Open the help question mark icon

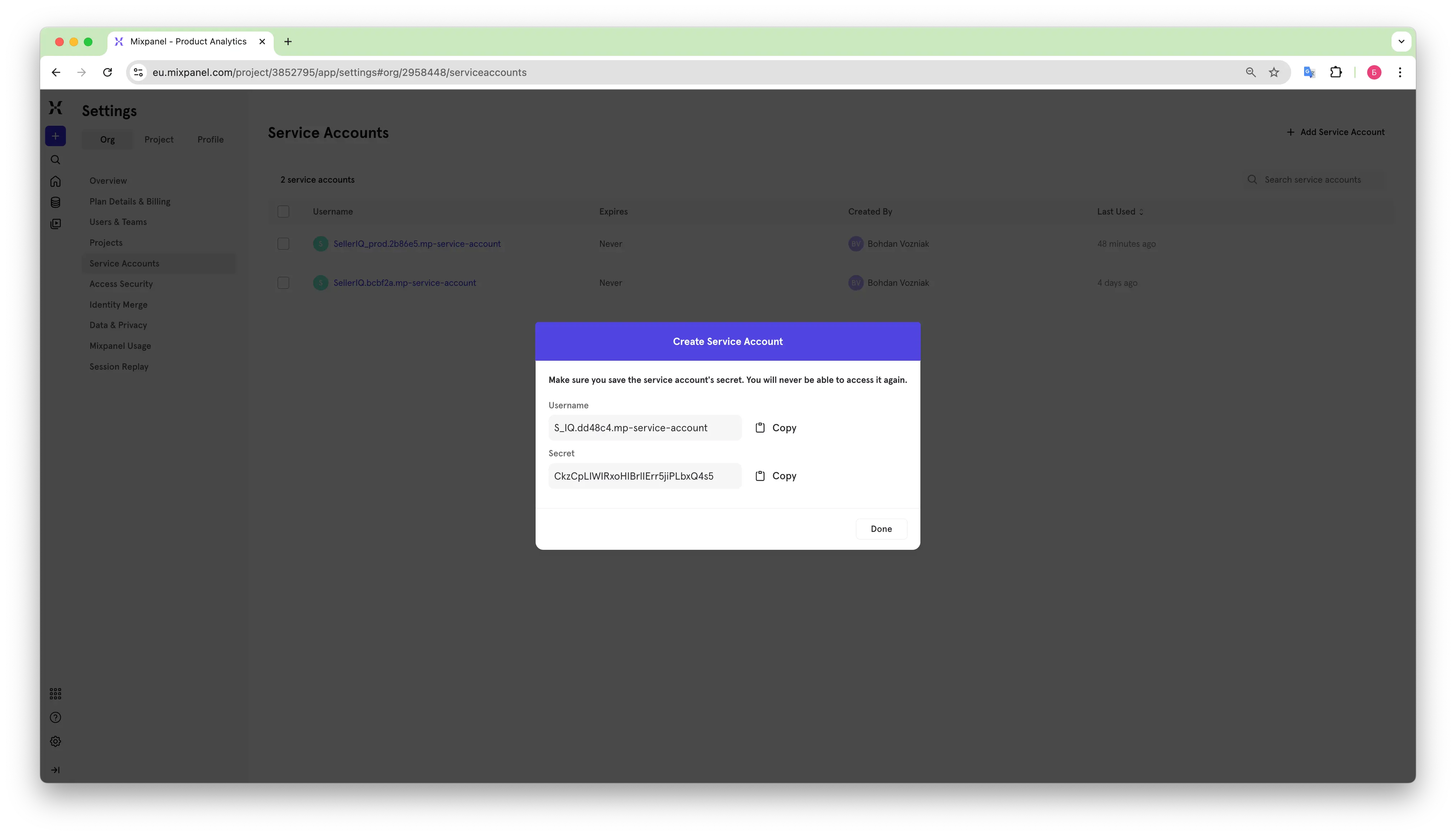tap(56, 718)
